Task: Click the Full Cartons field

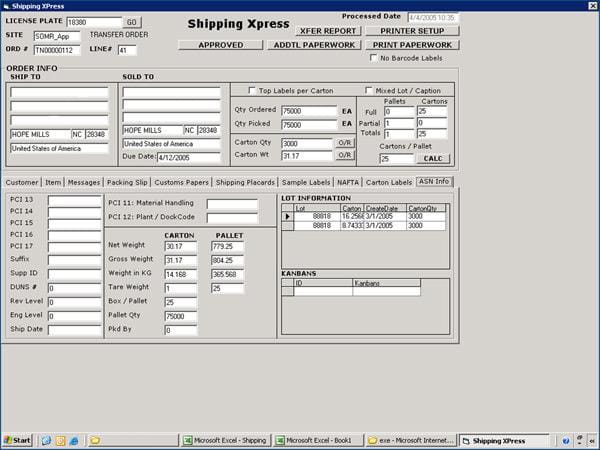Action: [x=432, y=111]
